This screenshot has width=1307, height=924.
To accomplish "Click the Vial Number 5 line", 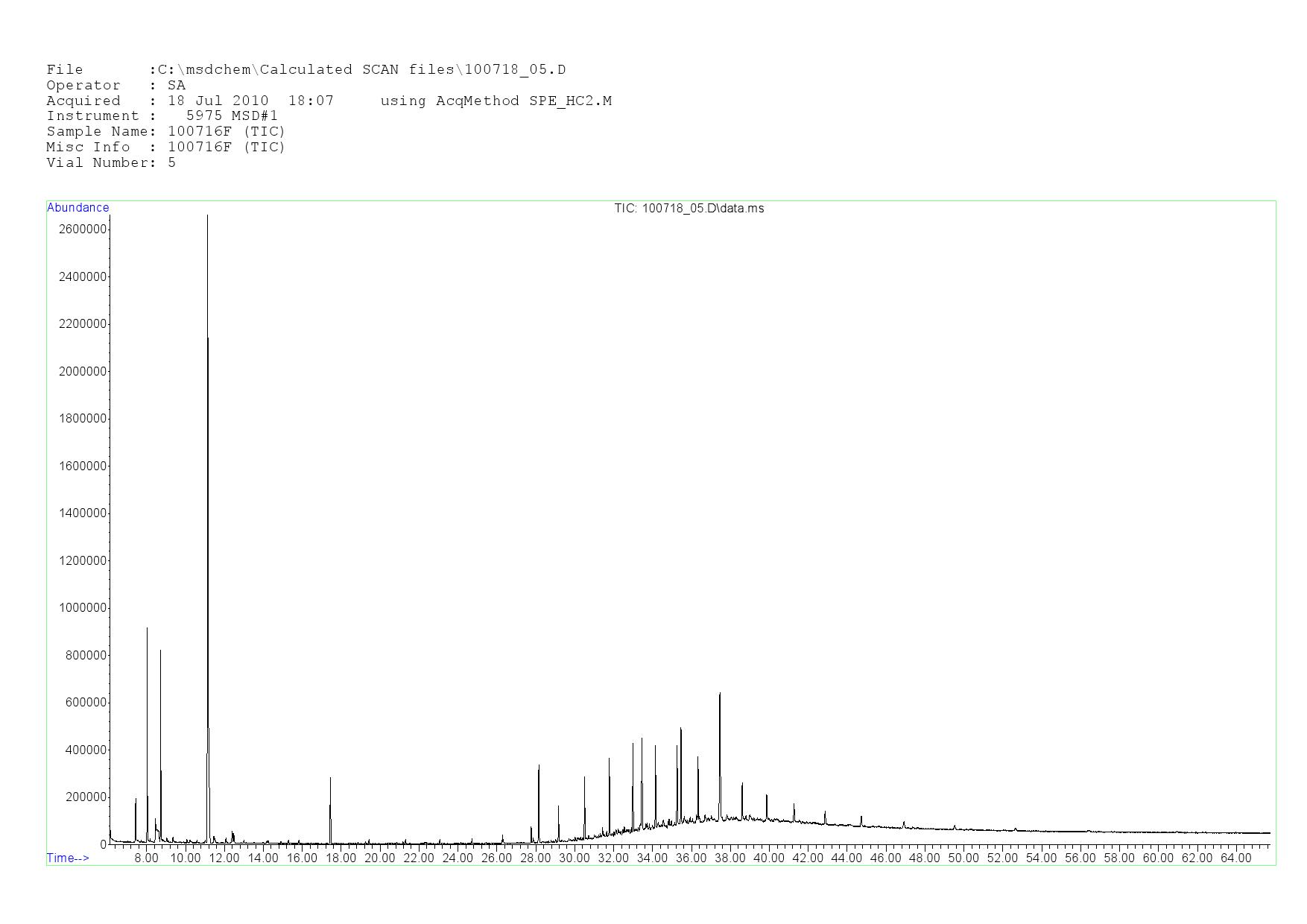I will click(111, 163).
